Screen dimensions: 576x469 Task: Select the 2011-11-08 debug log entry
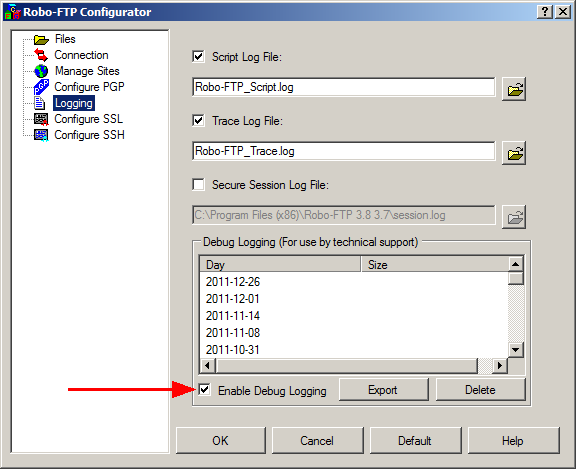click(x=233, y=332)
